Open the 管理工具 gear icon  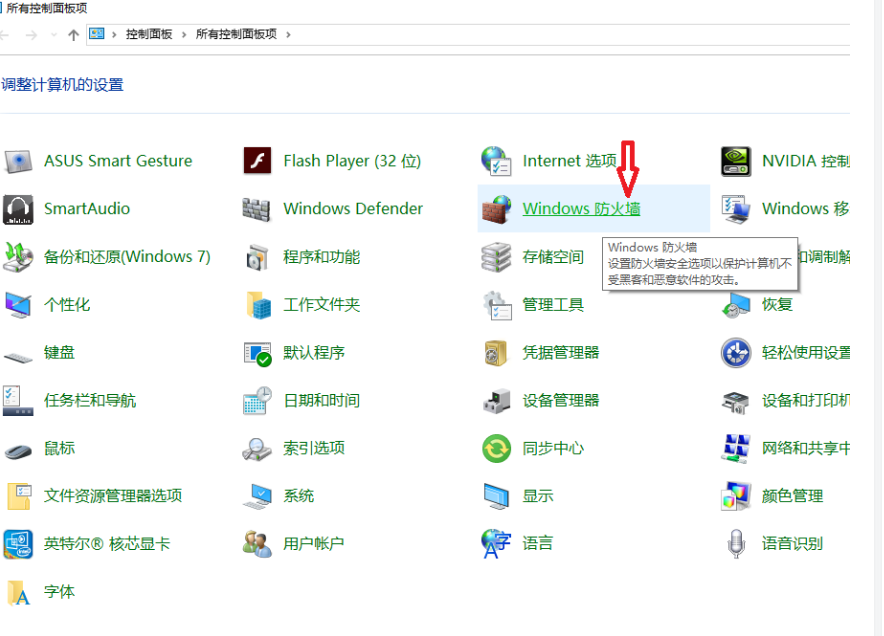[497, 305]
